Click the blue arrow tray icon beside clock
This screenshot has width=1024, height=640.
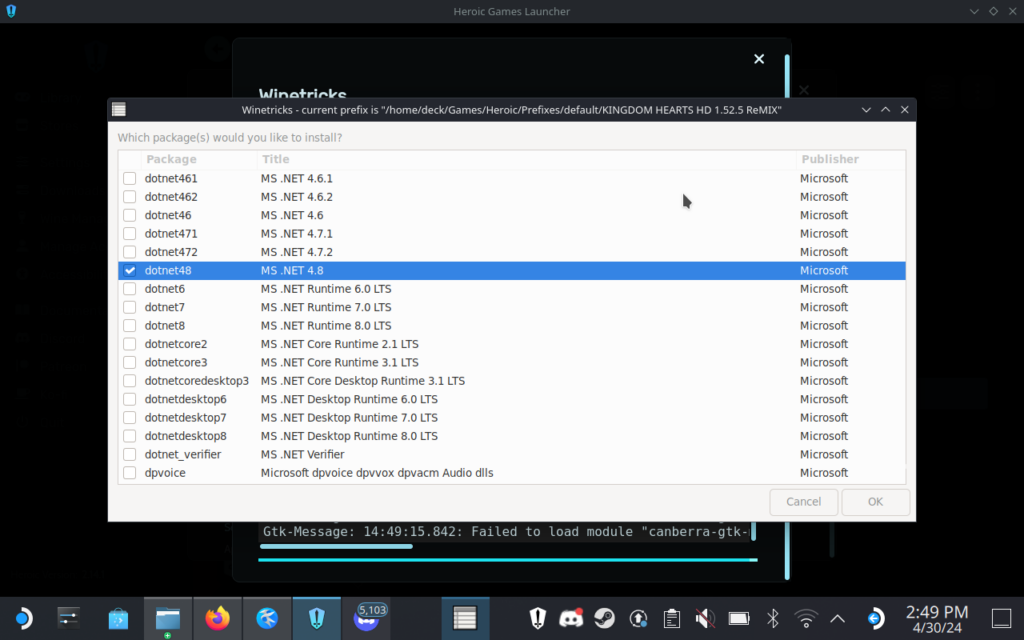[x=876, y=618]
